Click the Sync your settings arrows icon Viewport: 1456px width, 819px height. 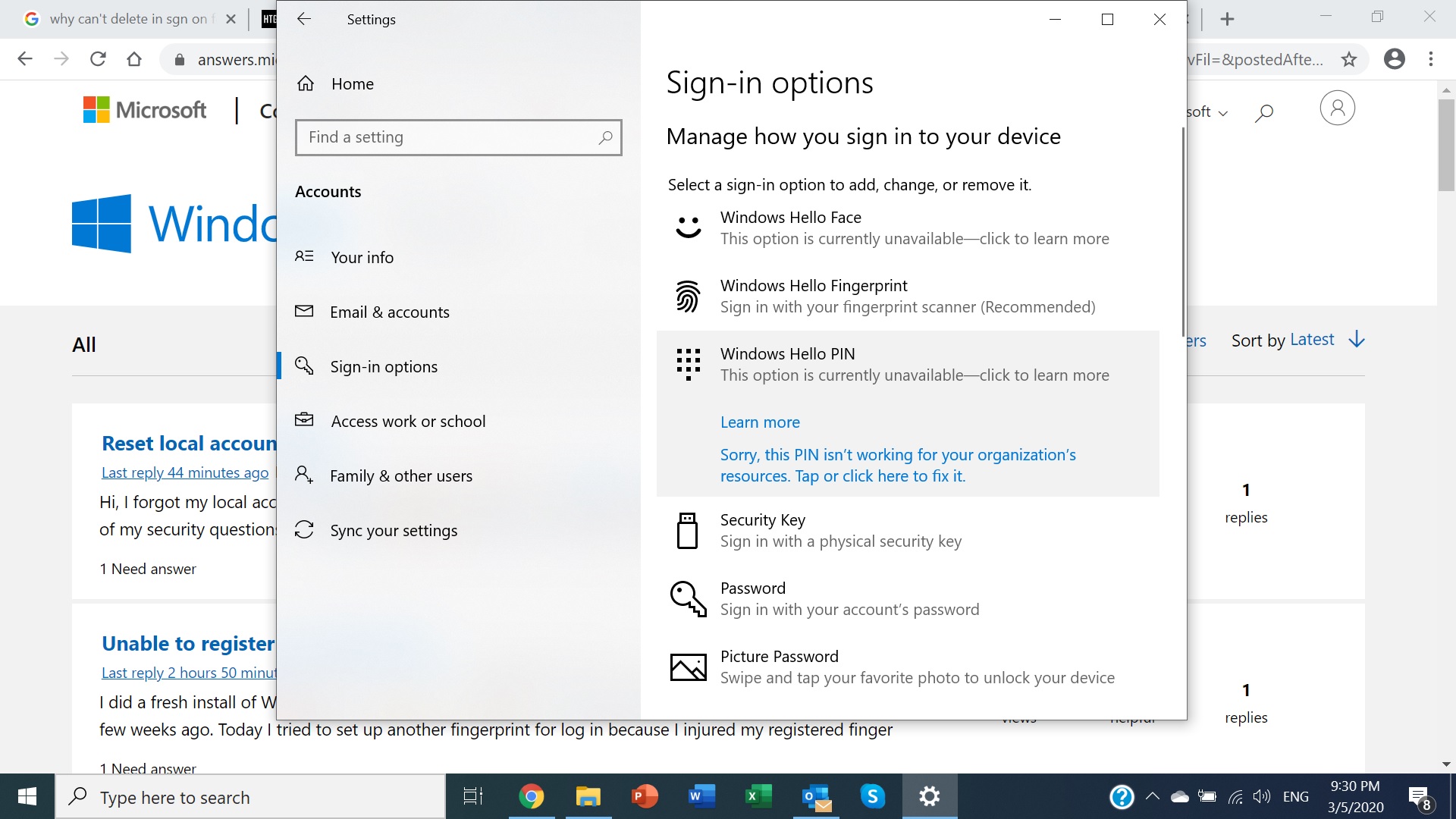[304, 529]
